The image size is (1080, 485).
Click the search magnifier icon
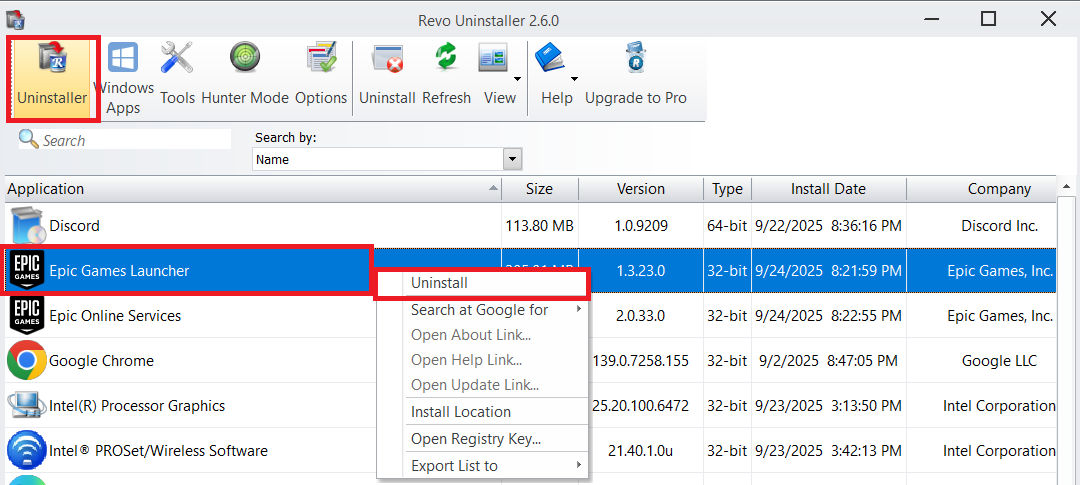point(28,139)
